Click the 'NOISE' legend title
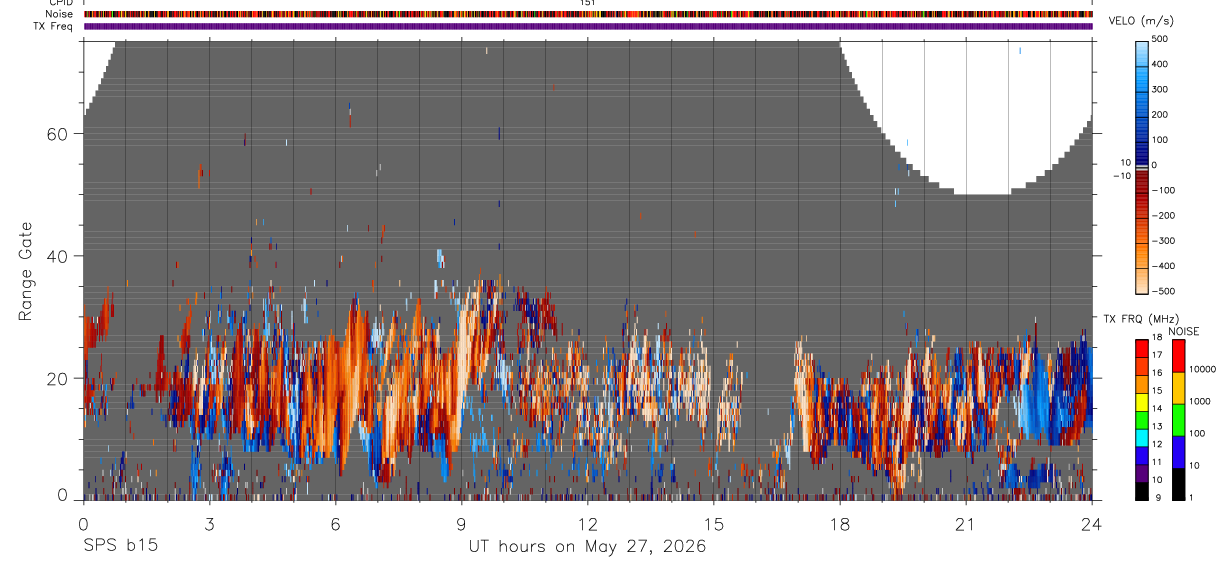 click(1183, 331)
